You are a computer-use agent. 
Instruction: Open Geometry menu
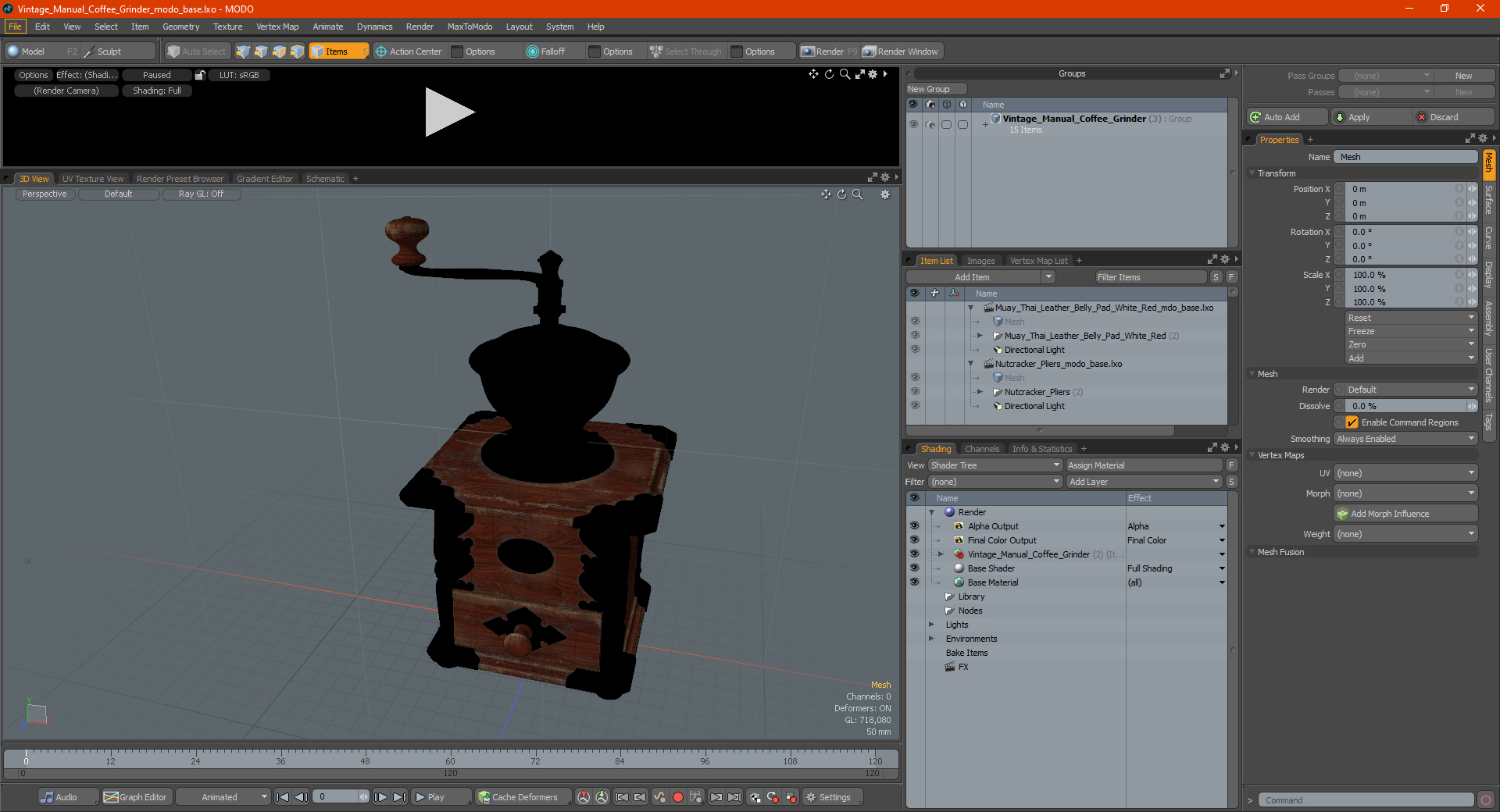180,27
